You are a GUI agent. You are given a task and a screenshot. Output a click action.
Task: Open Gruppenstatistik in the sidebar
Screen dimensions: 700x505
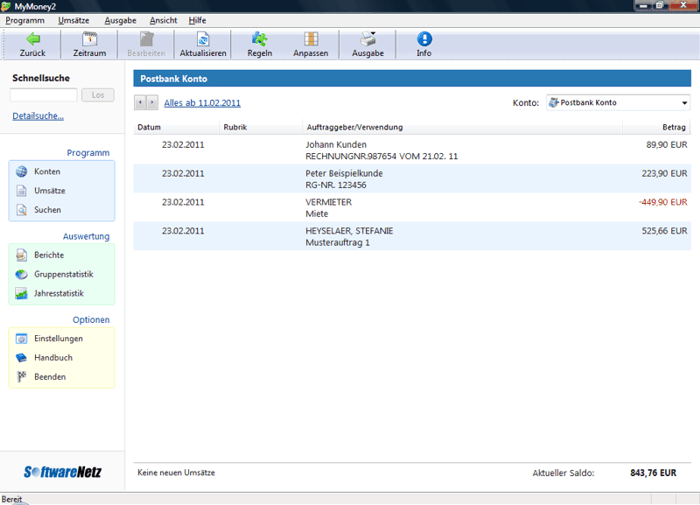pyautogui.click(x=63, y=274)
